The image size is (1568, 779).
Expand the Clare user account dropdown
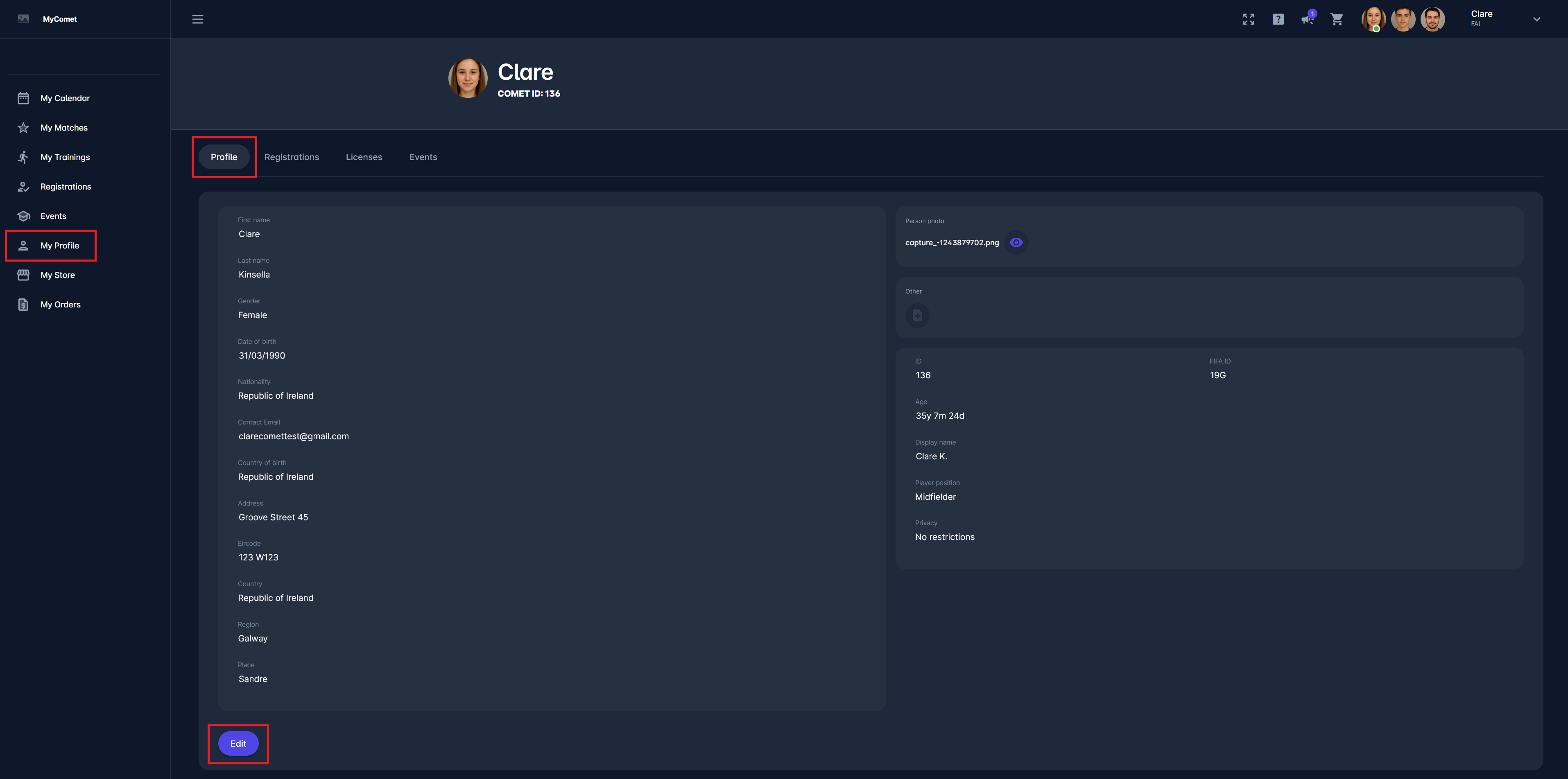coord(1536,20)
